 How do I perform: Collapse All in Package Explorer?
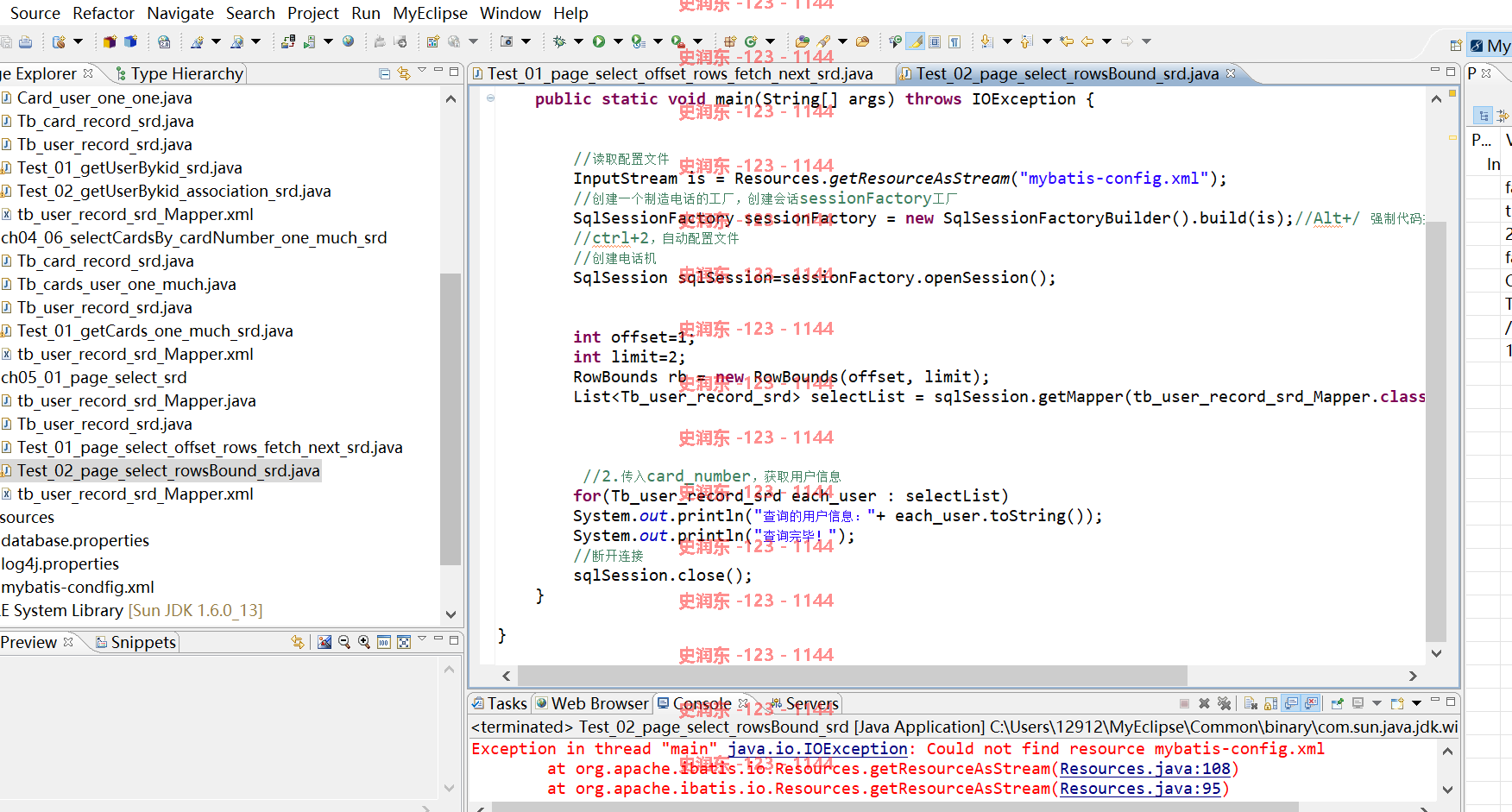click(385, 74)
